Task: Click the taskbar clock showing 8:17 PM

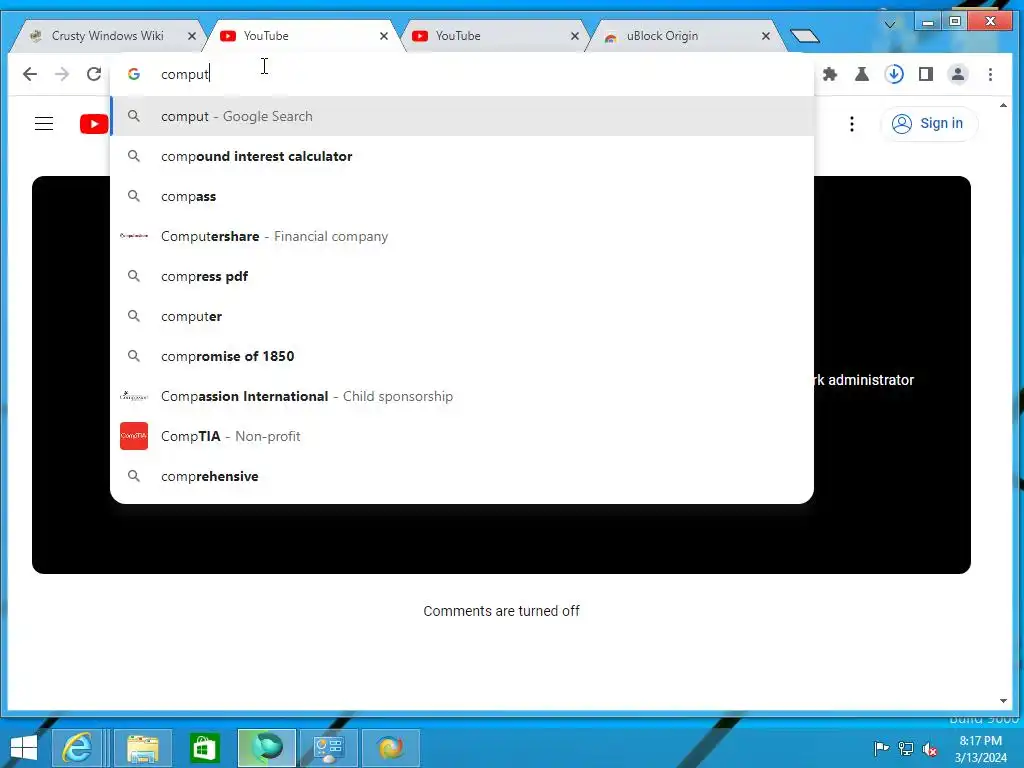Action: (x=980, y=749)
